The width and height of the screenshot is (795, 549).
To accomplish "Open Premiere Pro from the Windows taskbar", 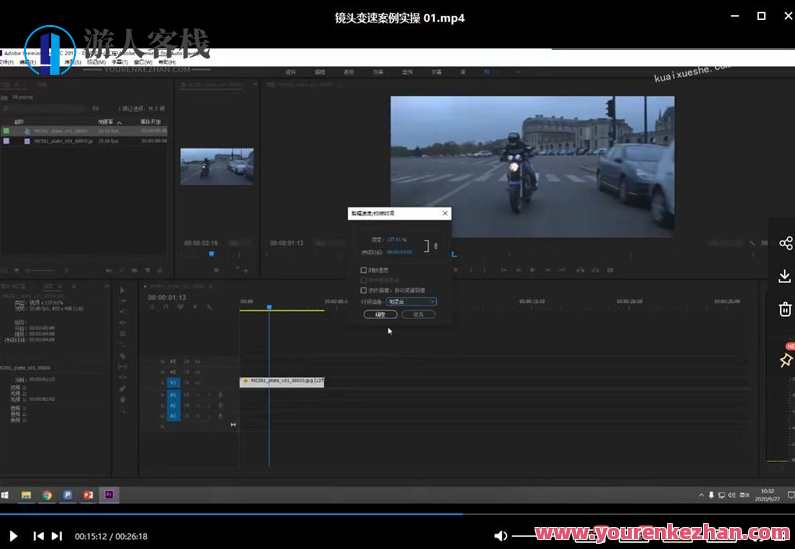I will point(108,495).
